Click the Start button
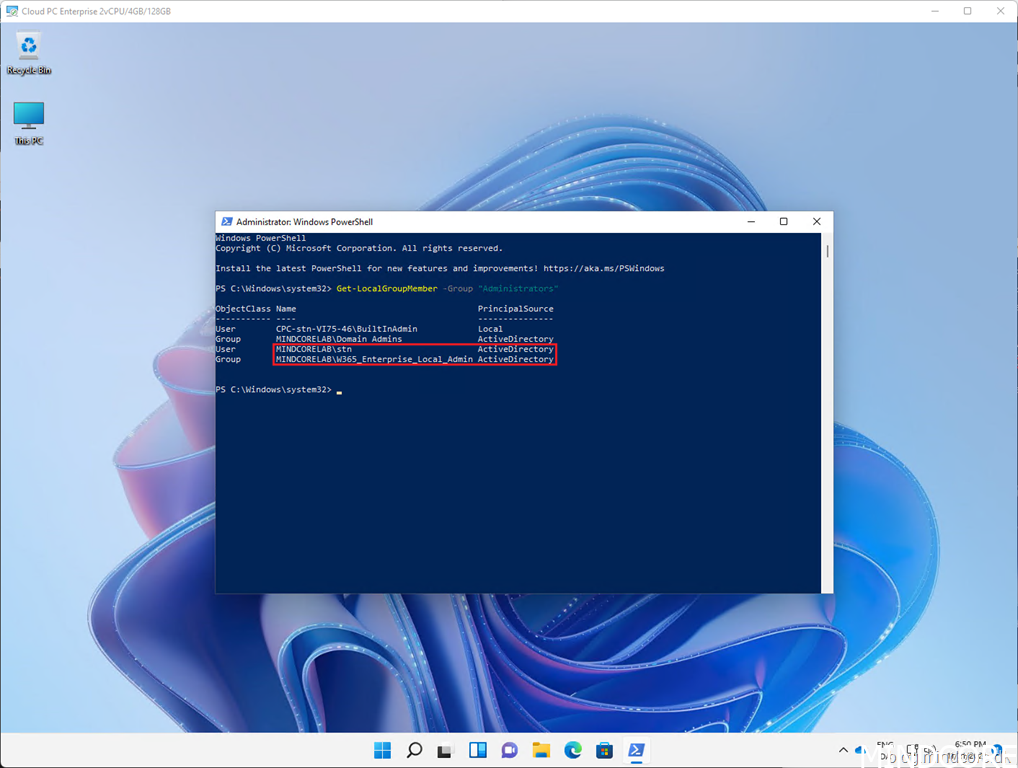Screen dimensions: 1018x768 click(382, 749)
